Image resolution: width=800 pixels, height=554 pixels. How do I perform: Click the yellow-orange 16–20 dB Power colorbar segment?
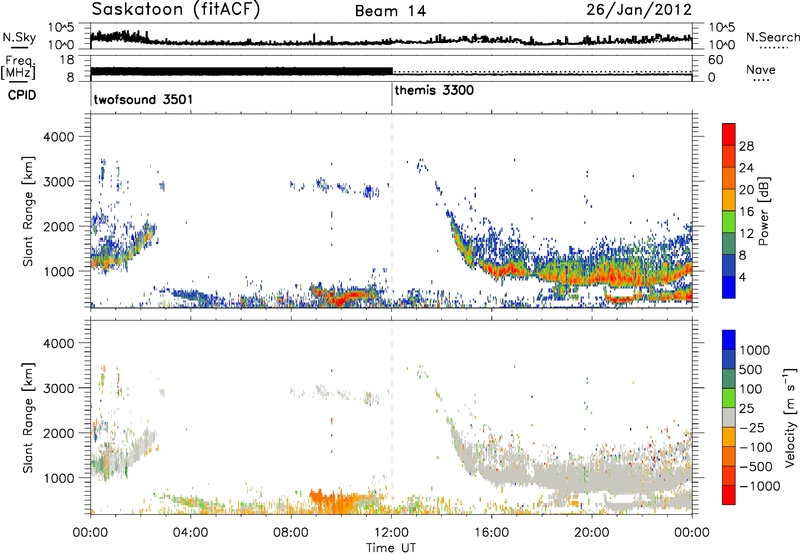tap(729, 199)
